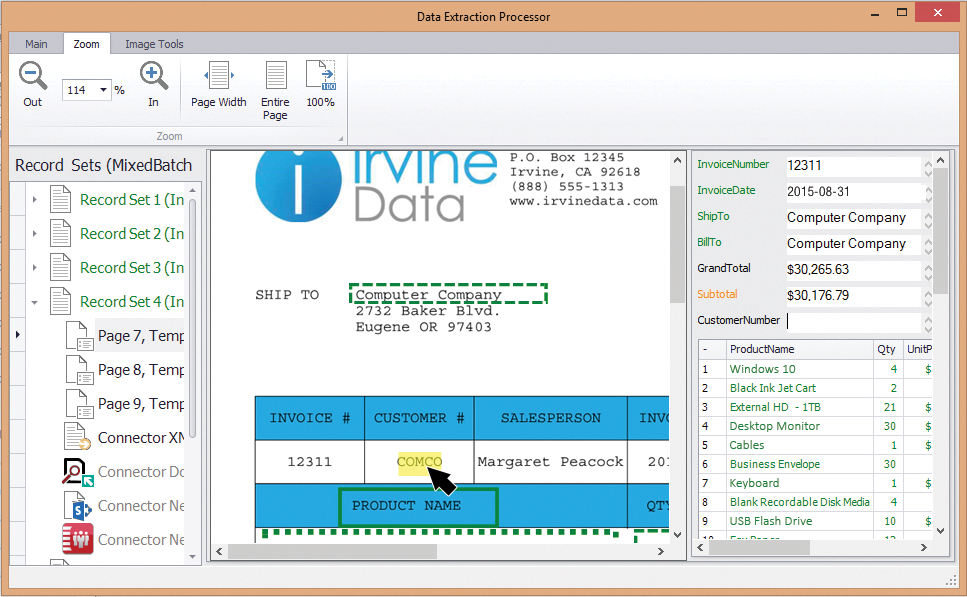Select Page 8 in the tree

pyautogui.click(x=140, y=370)
